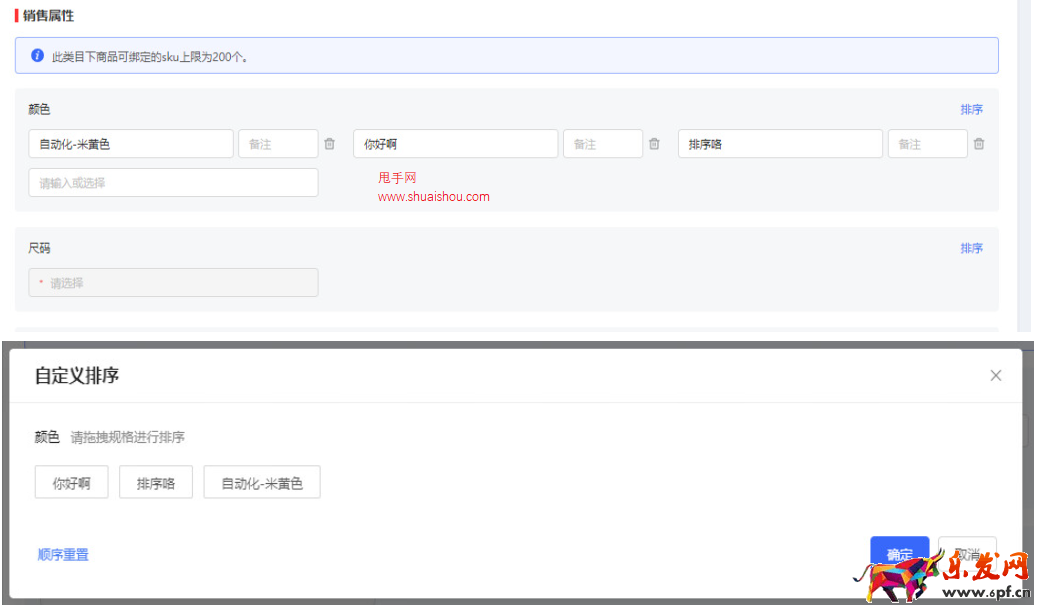Click trash icon next to 你好啊

654,144
